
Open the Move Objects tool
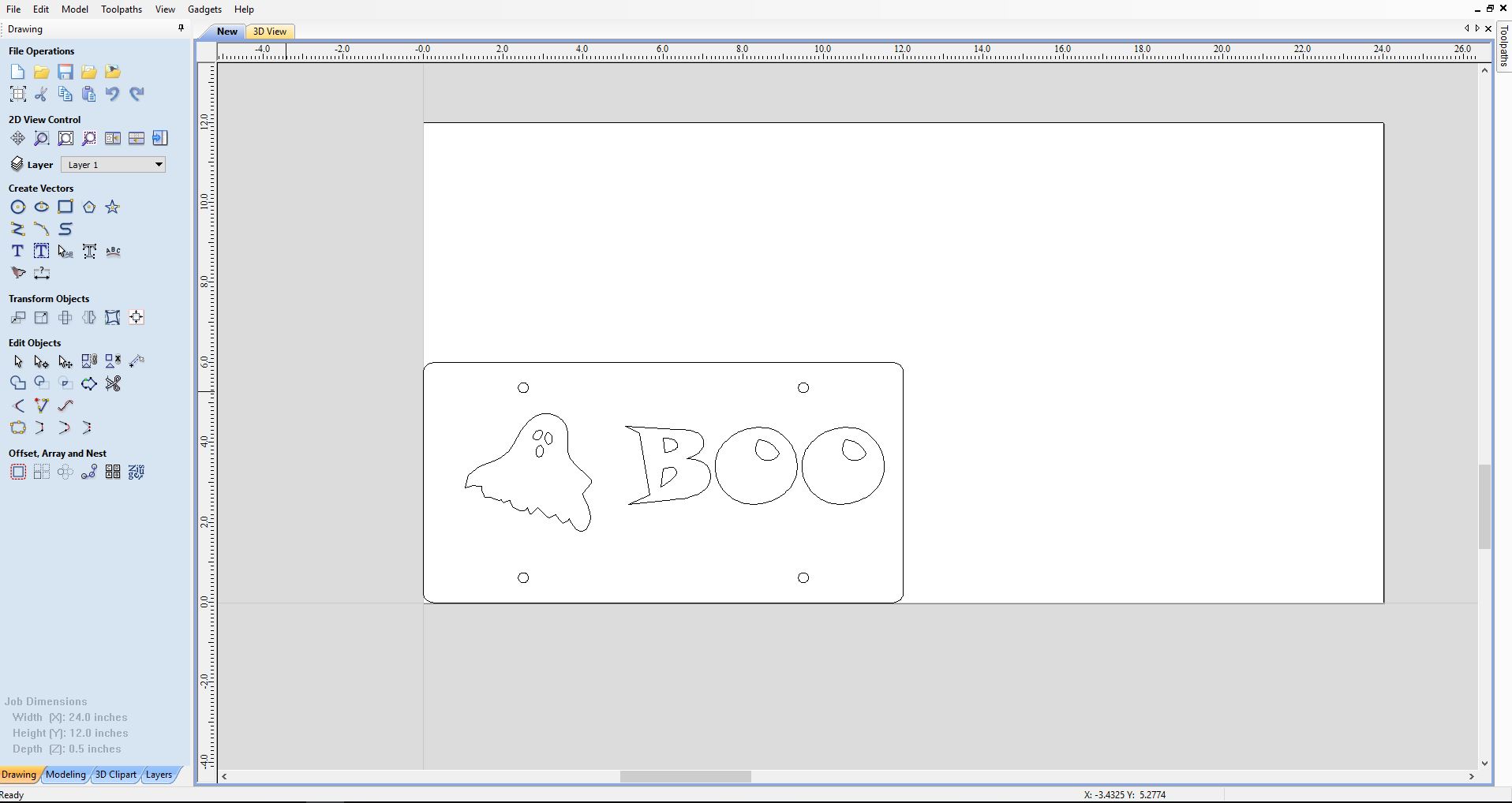pyautogui.click(x=17, y=317)
